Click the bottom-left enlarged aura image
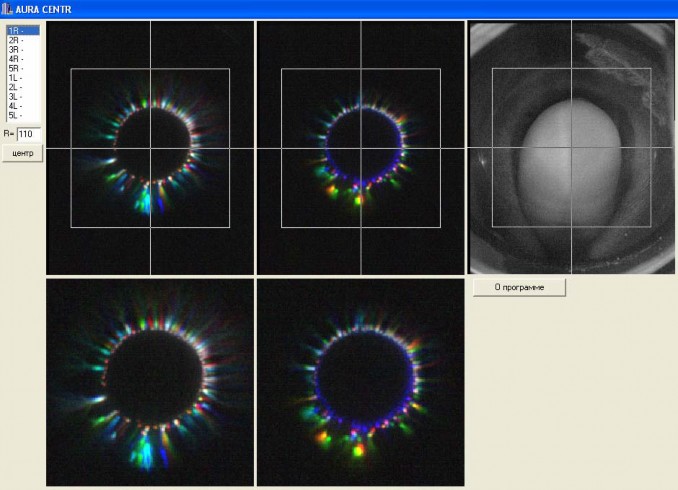 pos(150,383)
